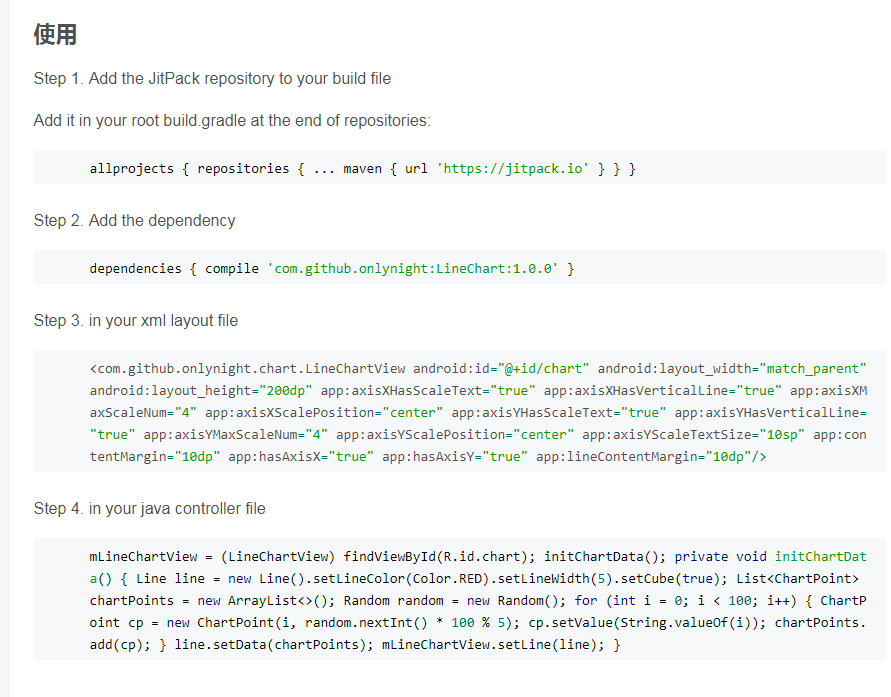Click 'Step 4. in your java controller file'
Image resolution: width=891 pixels, height=697 pixels.
pos(149,508)
